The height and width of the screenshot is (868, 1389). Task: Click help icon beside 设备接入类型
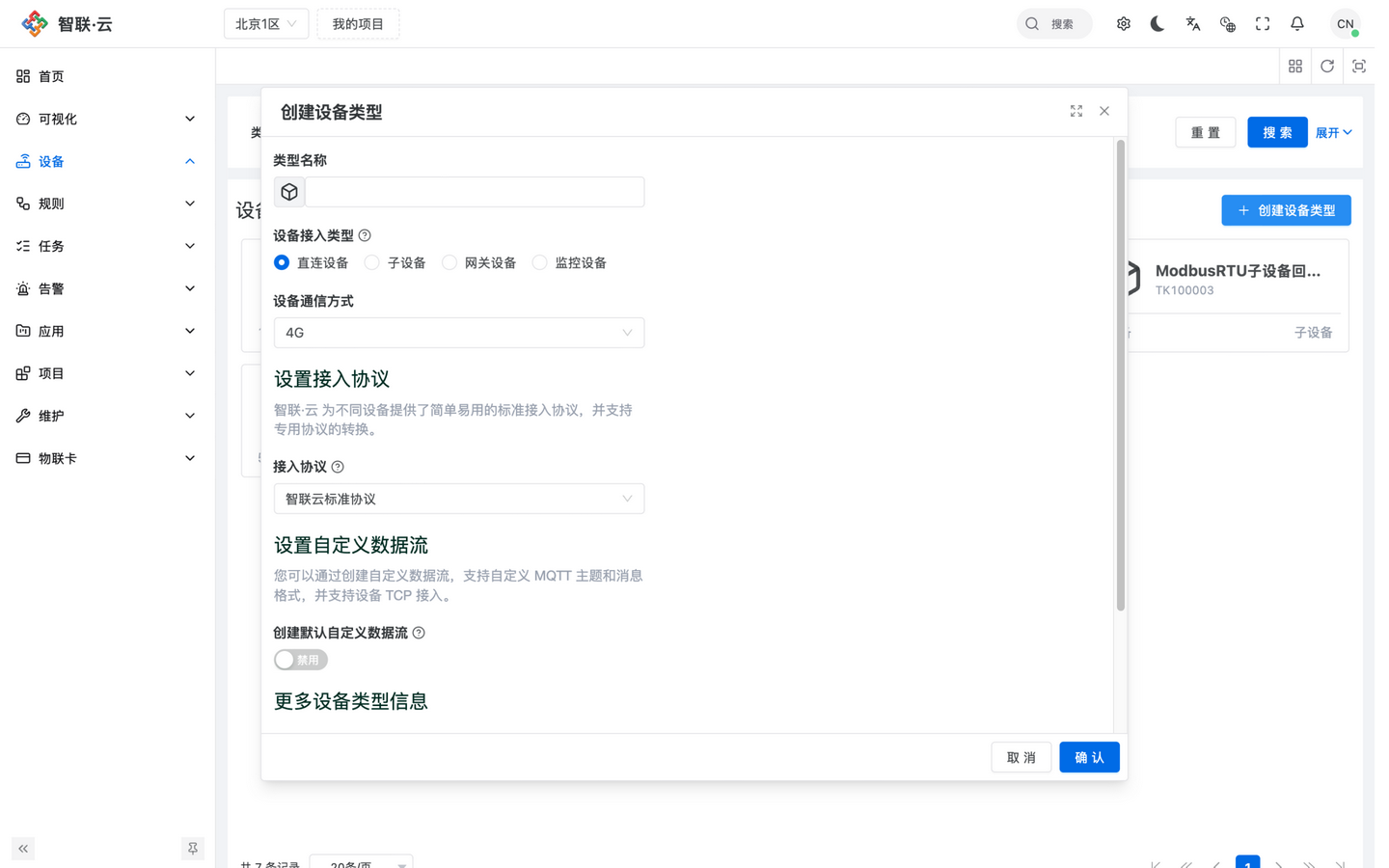(x=365, y=235)
